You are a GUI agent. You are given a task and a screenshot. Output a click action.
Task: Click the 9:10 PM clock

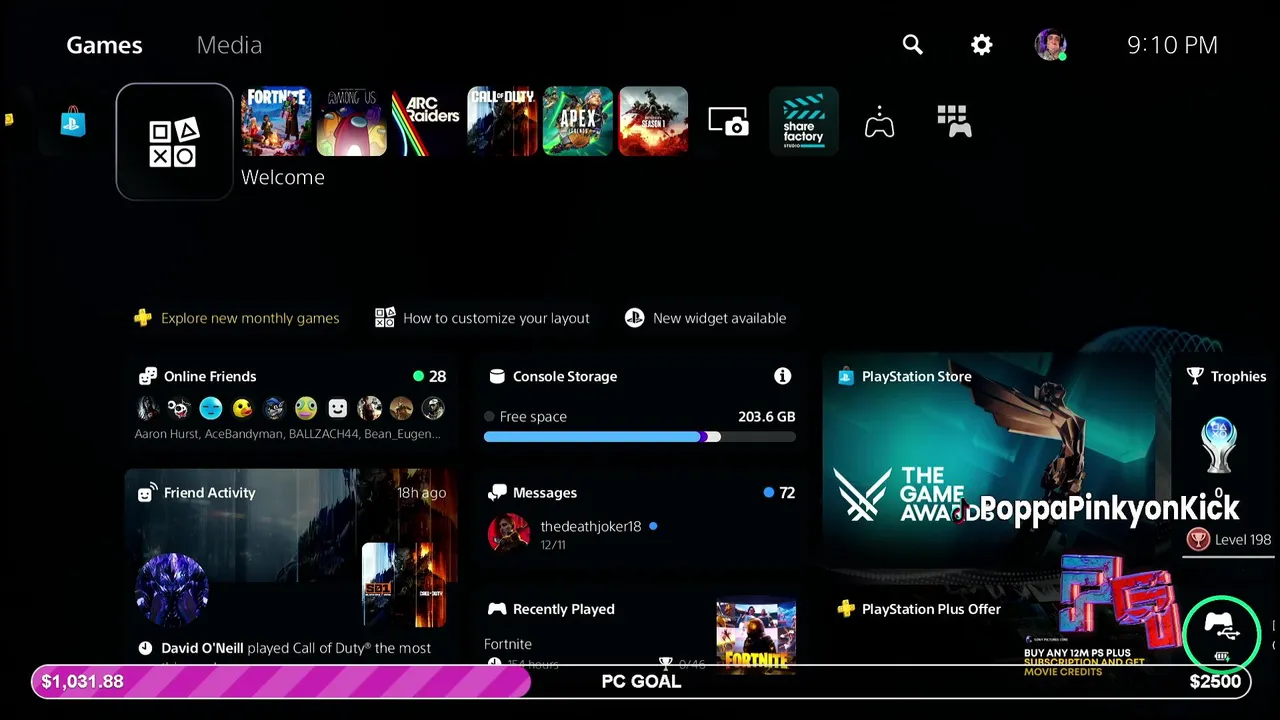point(1172,45)
